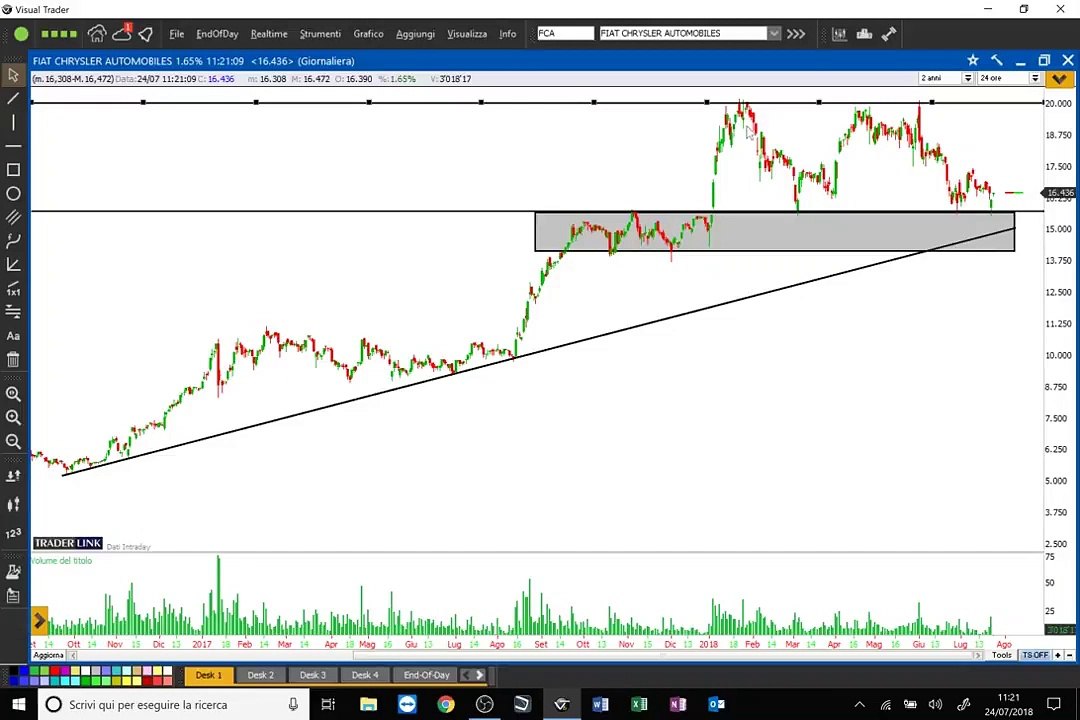Viewport: 1080px width, 720px height.
Task: Click the chart window toolbar icon
Action: pyautogui.click(x=840, y=34)
